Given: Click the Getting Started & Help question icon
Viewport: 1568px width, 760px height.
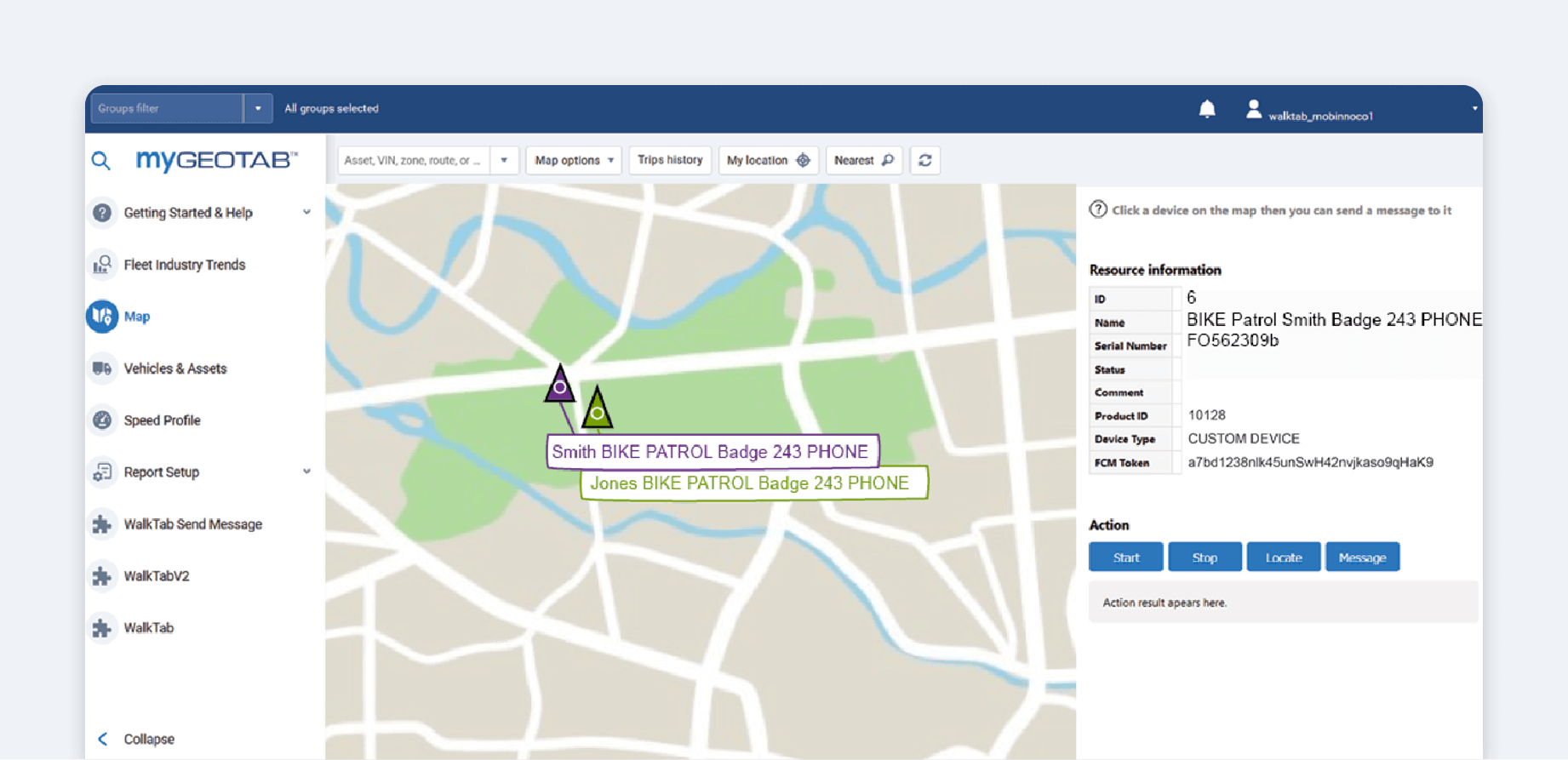Looking at the screenshot, I should click(x=102, y=213).
